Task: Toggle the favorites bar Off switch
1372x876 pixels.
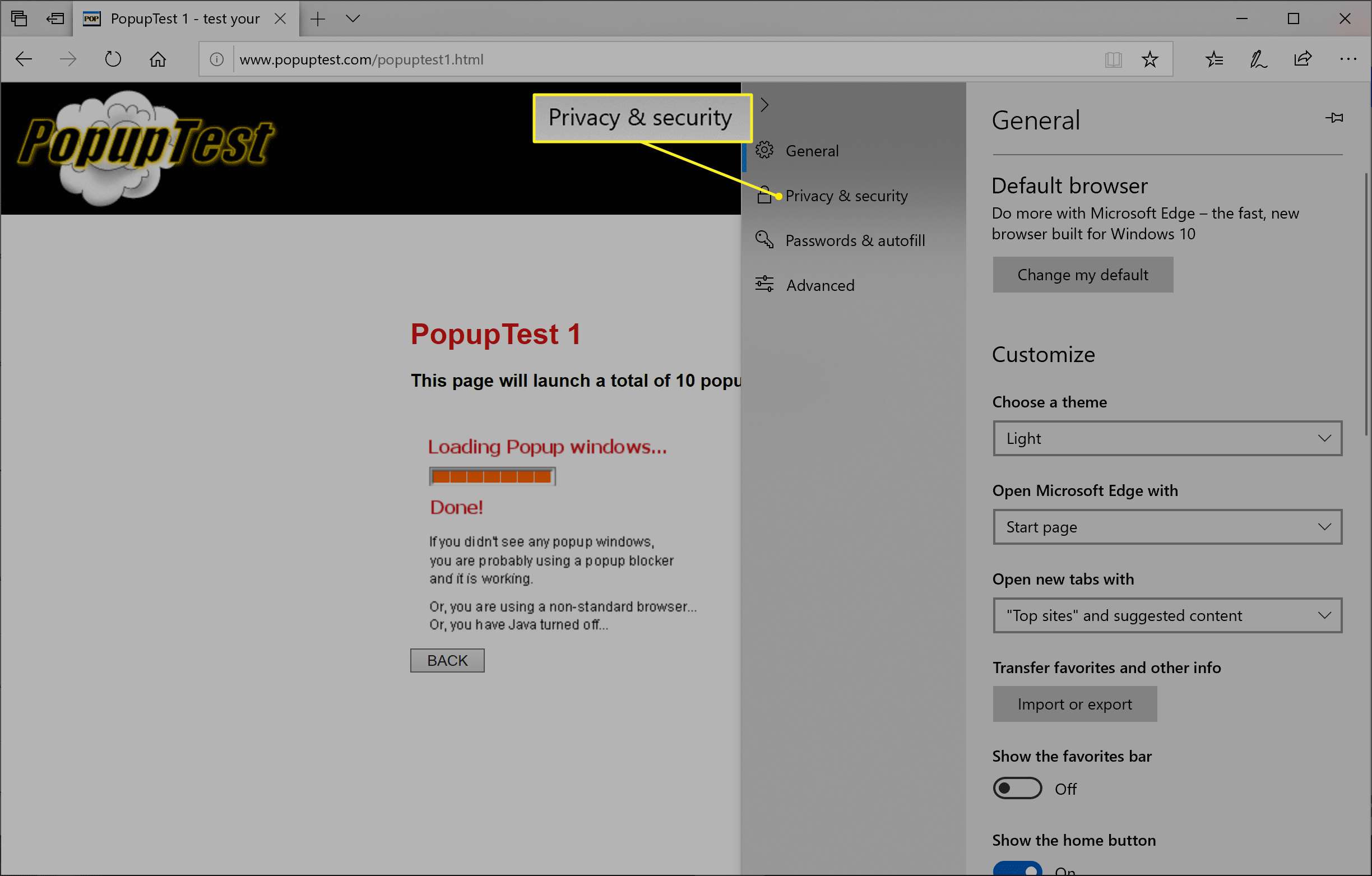Action: [x=1016, y=789]
